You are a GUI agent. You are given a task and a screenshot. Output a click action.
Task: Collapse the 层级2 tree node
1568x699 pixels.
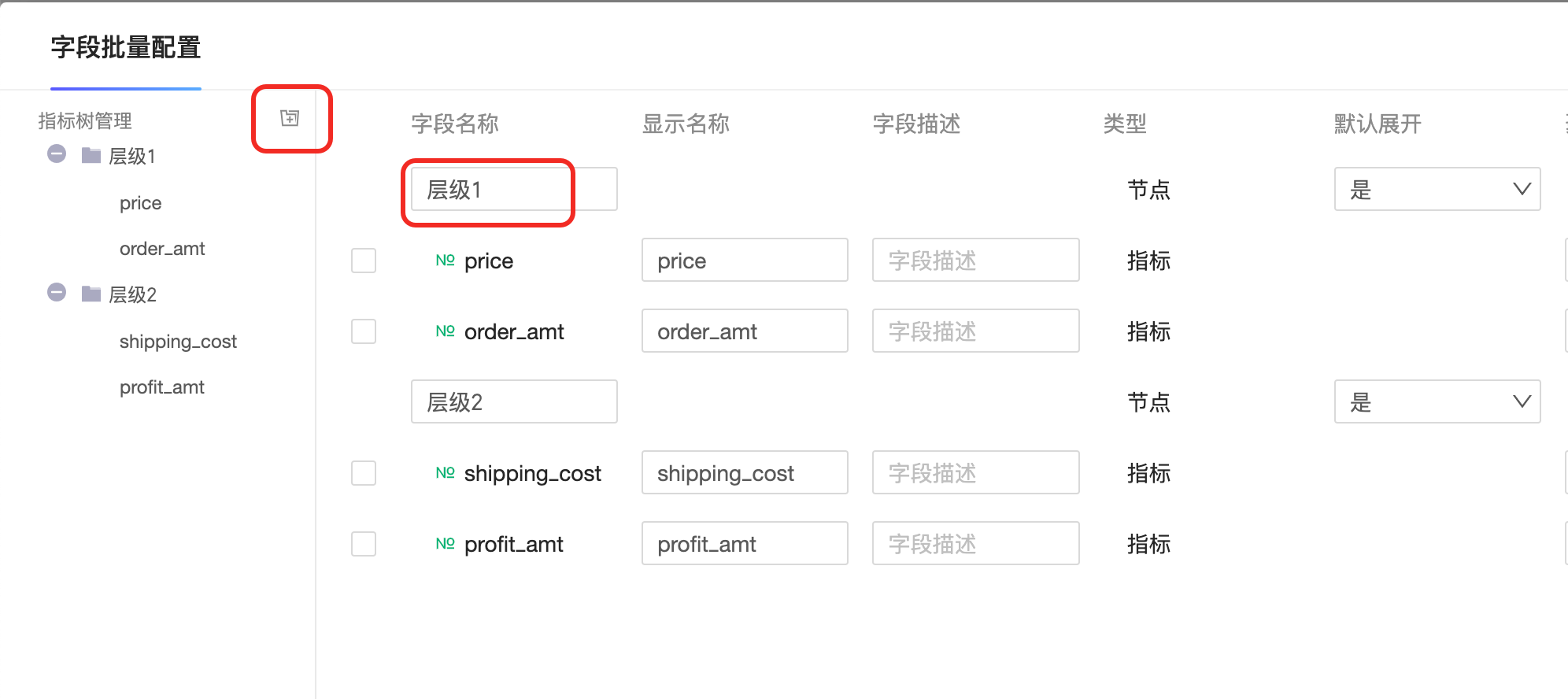pos(57,293)
